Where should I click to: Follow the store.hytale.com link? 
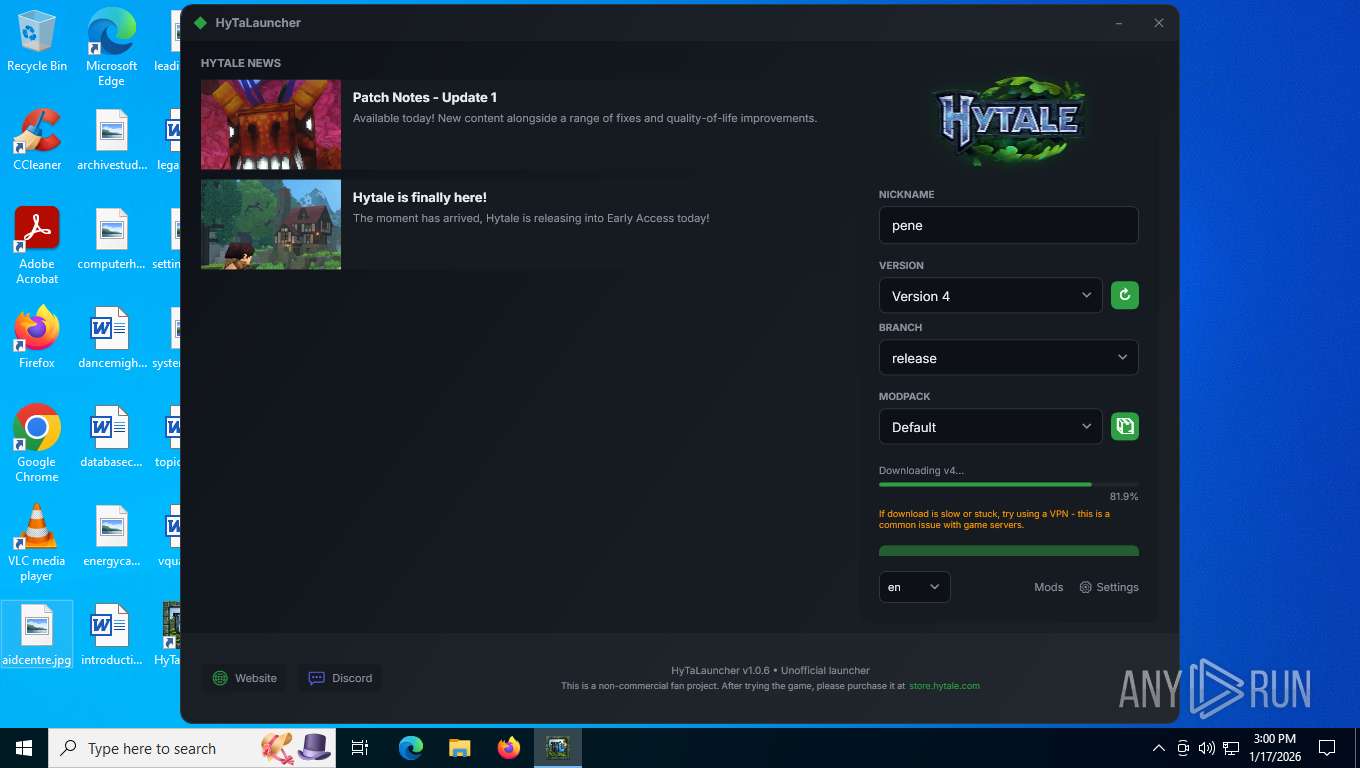click(x=944, y=686)
